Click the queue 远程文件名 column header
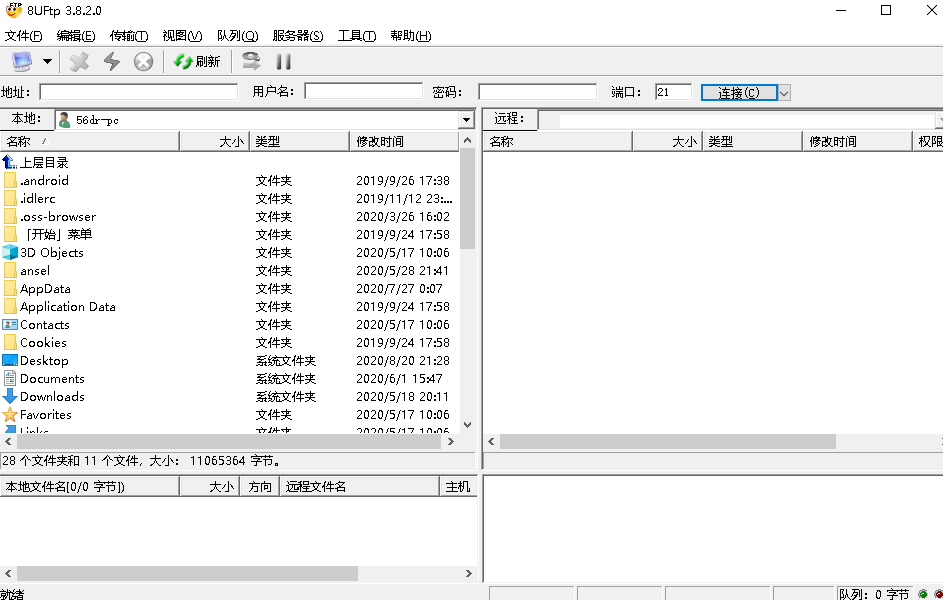The height and width of the screenshot is (600, 943). pos(360,486)
